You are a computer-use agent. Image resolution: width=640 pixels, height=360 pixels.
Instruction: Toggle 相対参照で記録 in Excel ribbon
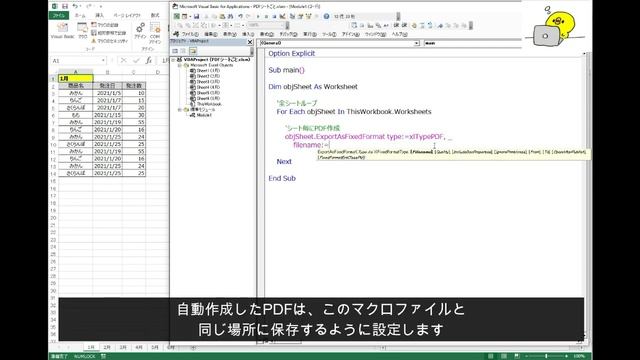(x=109, y=33)
